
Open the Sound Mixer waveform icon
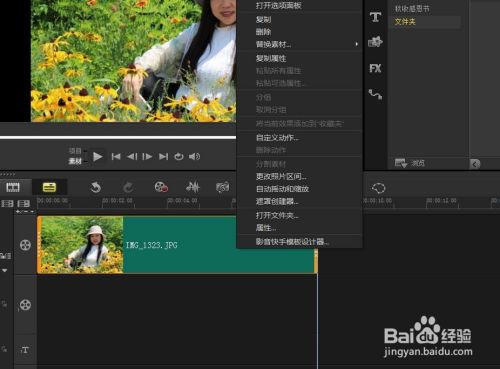click(x=193, y=187)
